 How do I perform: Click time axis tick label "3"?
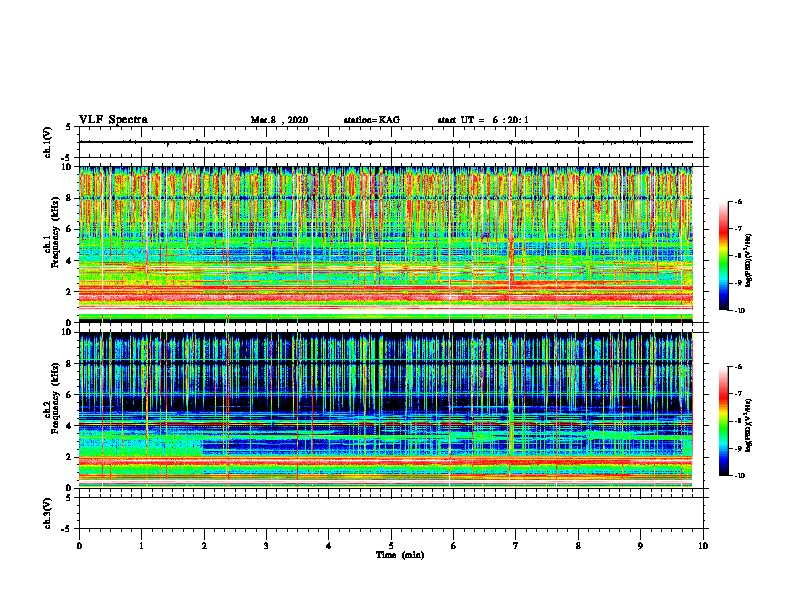tap(266, 546)
